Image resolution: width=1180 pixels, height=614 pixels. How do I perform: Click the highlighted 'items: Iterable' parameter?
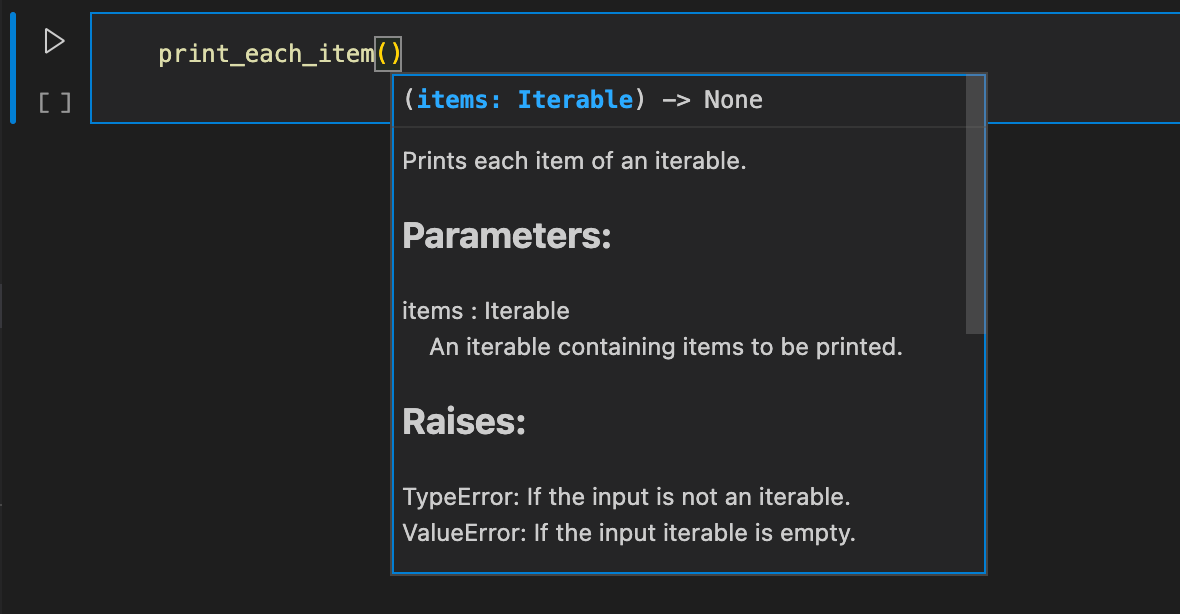[x=525, y=100]
